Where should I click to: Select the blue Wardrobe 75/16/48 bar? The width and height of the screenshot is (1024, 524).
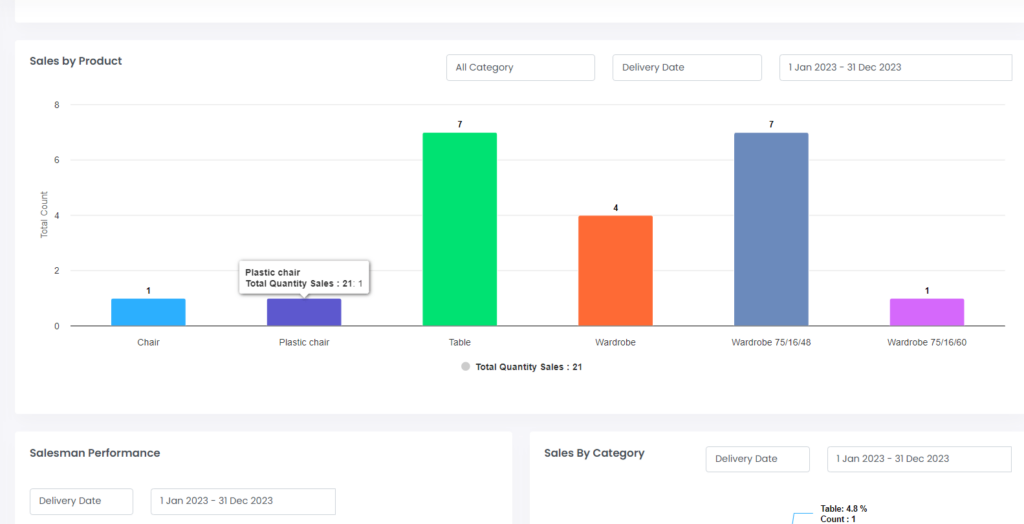(771, 229)
